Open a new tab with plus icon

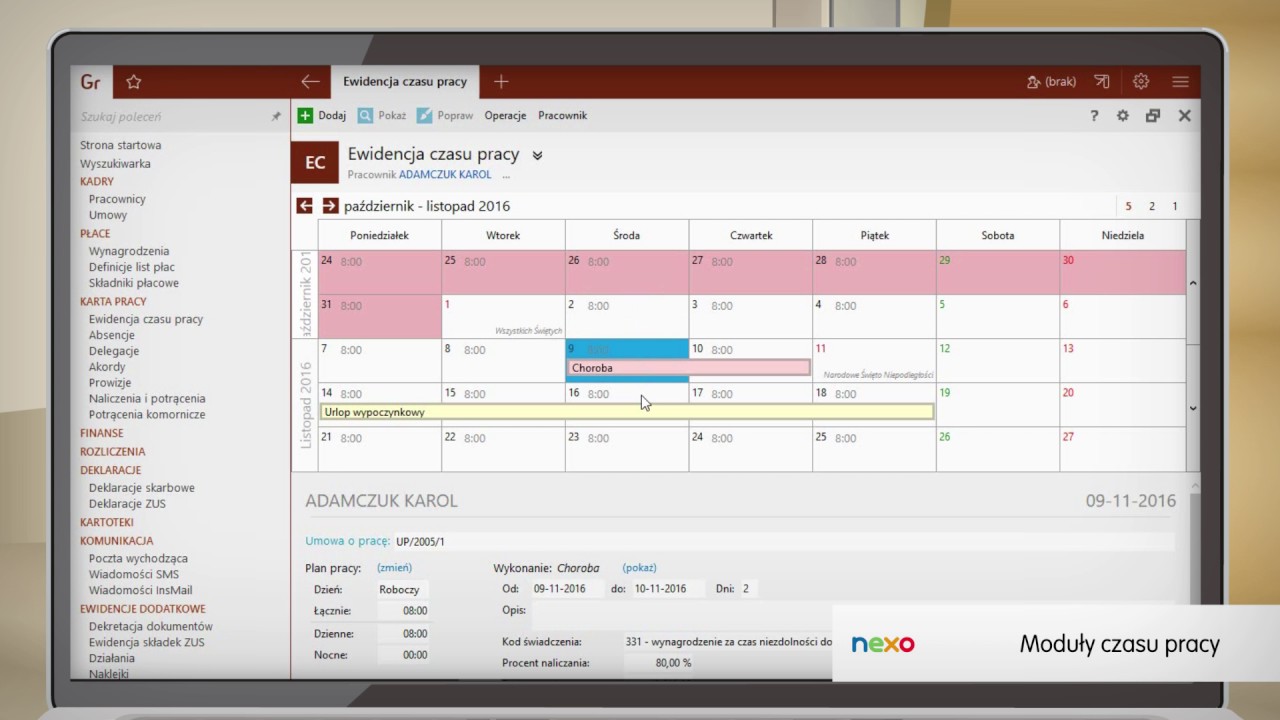click(501, 82)
